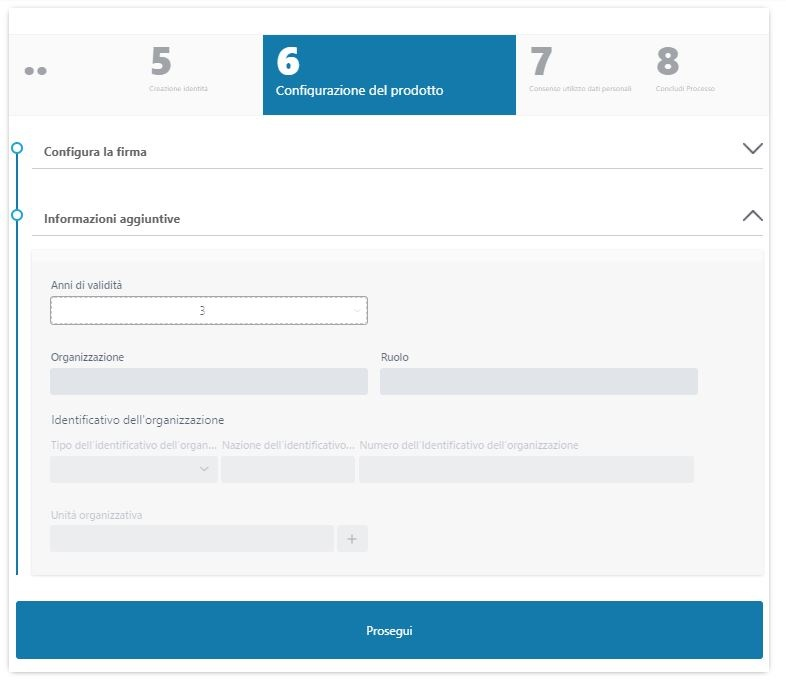Select step 6 Configurazione del prodotto
The image size is (786, 687).
389,75
